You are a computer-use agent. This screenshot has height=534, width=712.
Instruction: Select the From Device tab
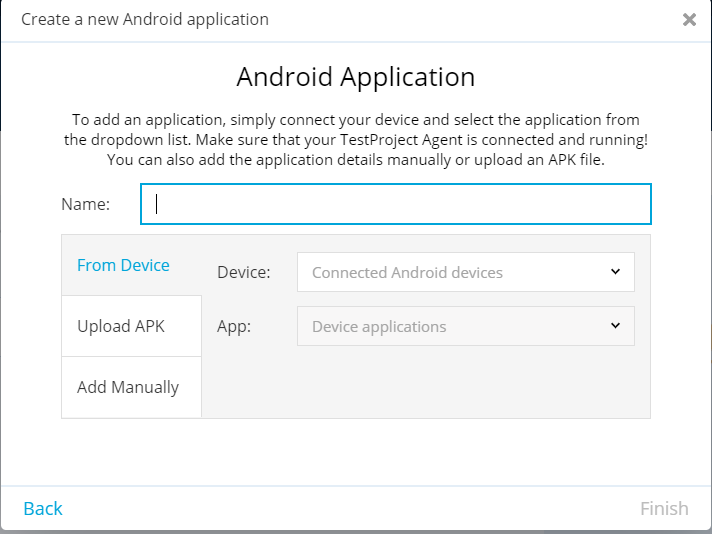pos(131,265)
